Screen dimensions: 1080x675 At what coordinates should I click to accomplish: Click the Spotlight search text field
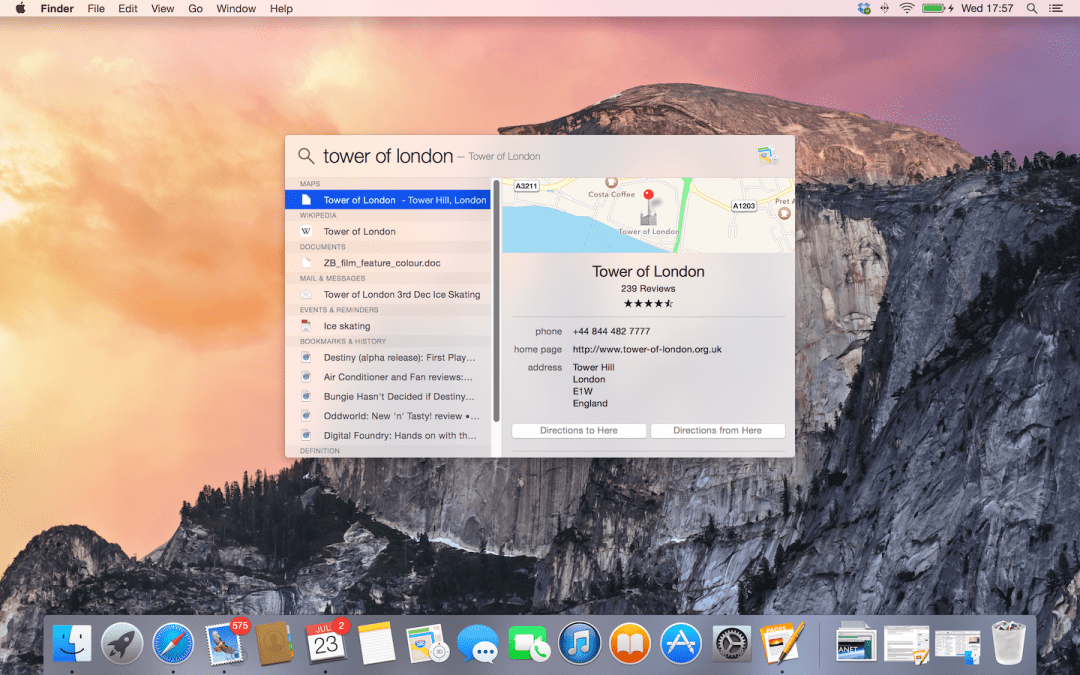tap(523, 156)
